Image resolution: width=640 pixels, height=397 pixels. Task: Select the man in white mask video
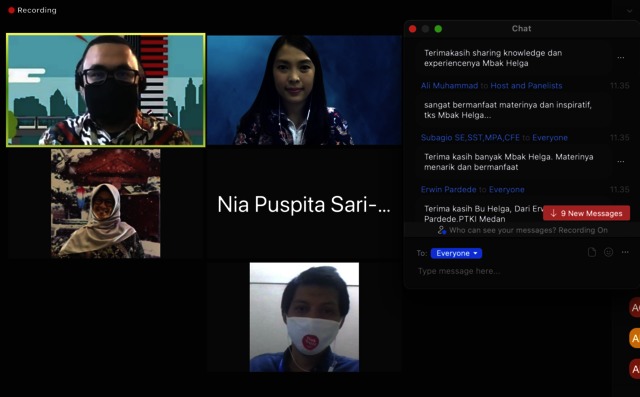(x=304, y=317)
